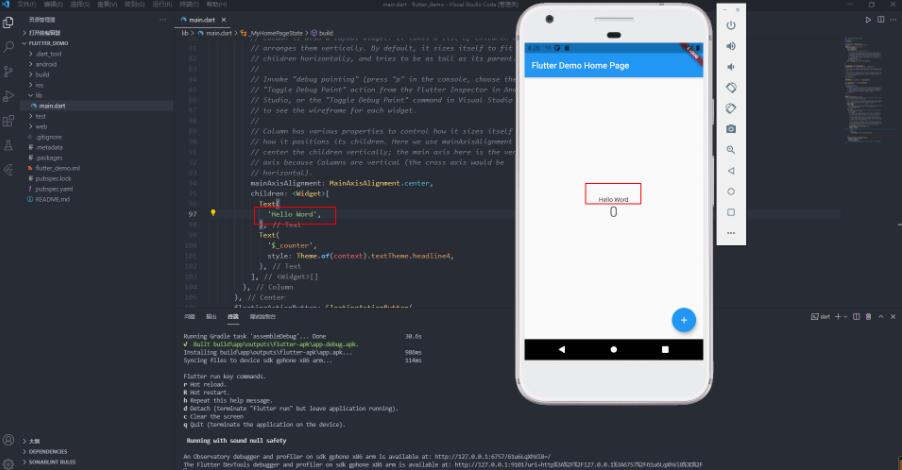Switch to the 问题 (Problems) panel tab
This screenshot has width=902, height=470.
click(189, 316)
